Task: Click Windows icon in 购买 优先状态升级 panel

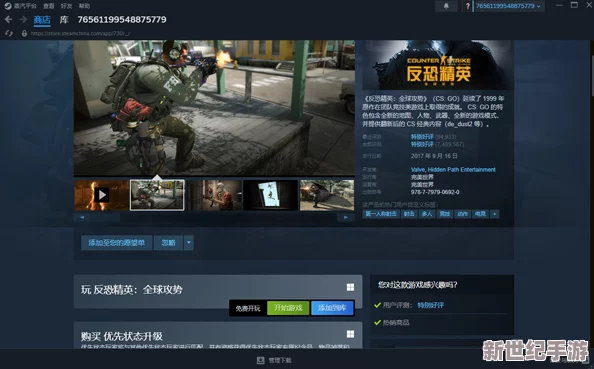Action: pyautogui.click(x=350, y=334)
